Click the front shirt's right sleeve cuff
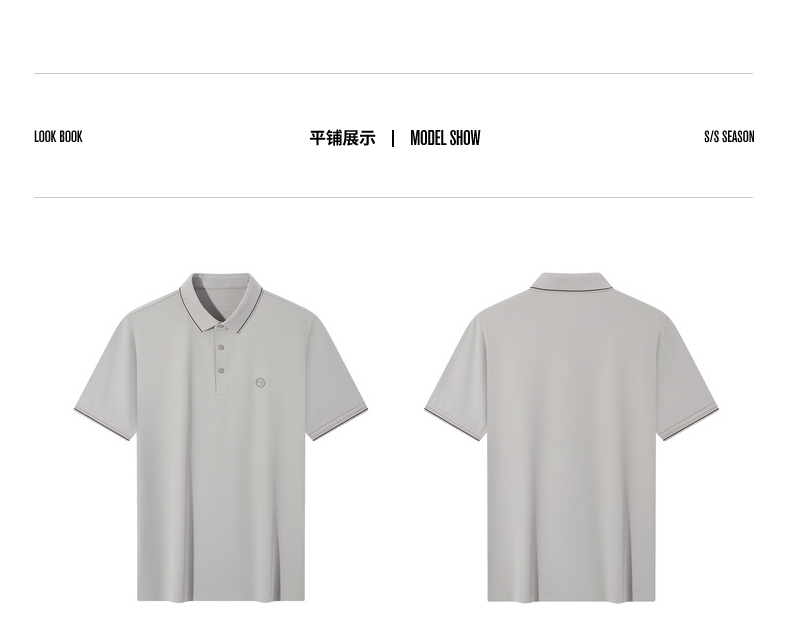Screen dimensions: 790x626 pyautogui.click(x=339, y=423)
